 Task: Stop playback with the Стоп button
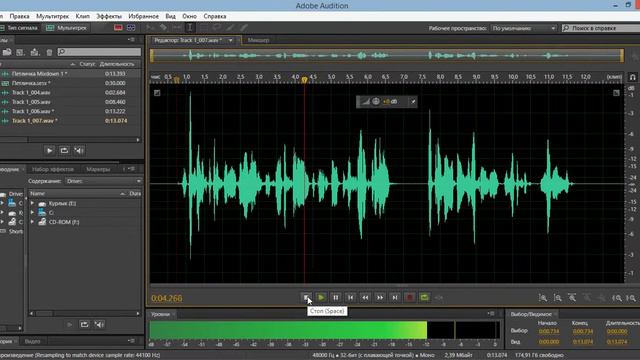[x=306, y=298]
